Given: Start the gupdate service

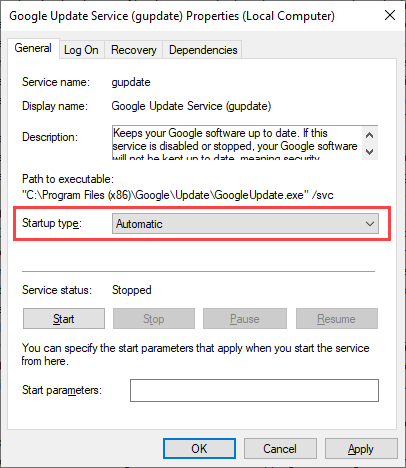Looking at the screenshot, I should (64, 319).
